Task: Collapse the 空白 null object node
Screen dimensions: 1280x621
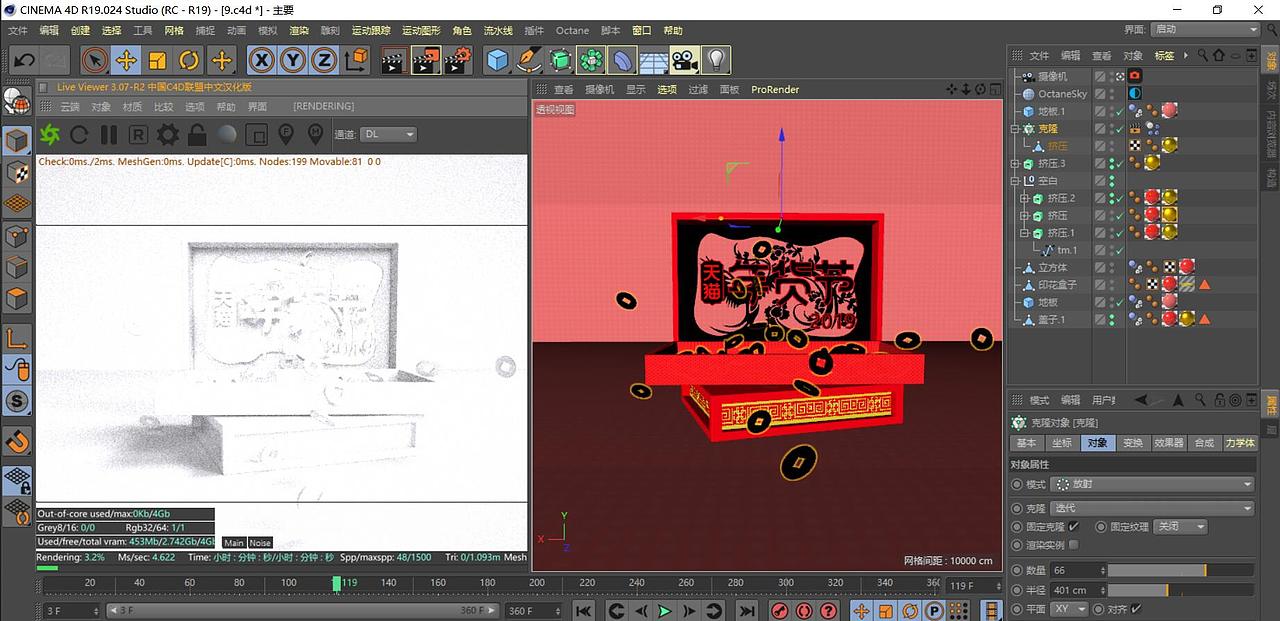Action: 1015,181
